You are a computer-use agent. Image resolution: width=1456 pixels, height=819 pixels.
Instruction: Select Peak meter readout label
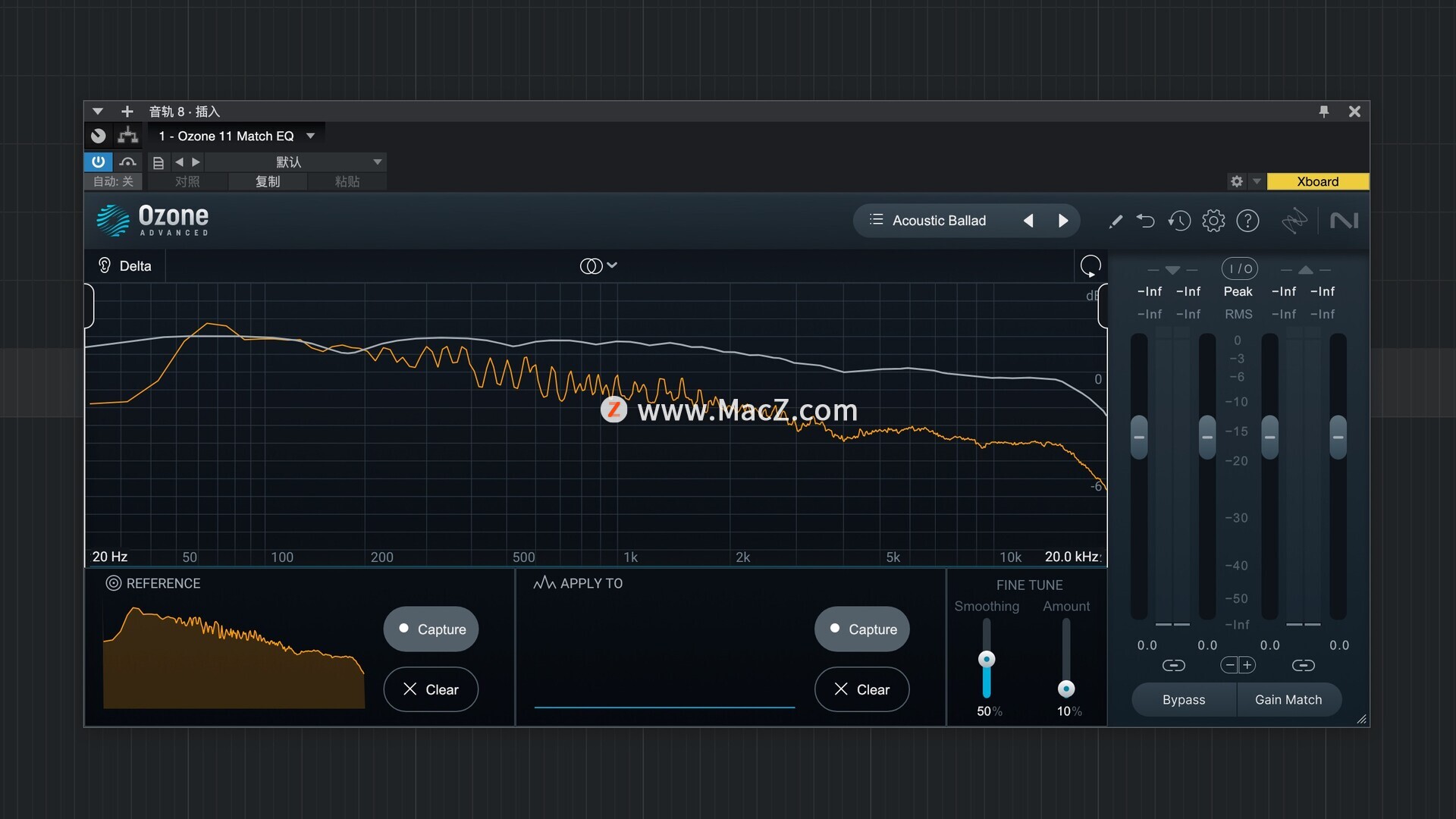coord(1238,291)
